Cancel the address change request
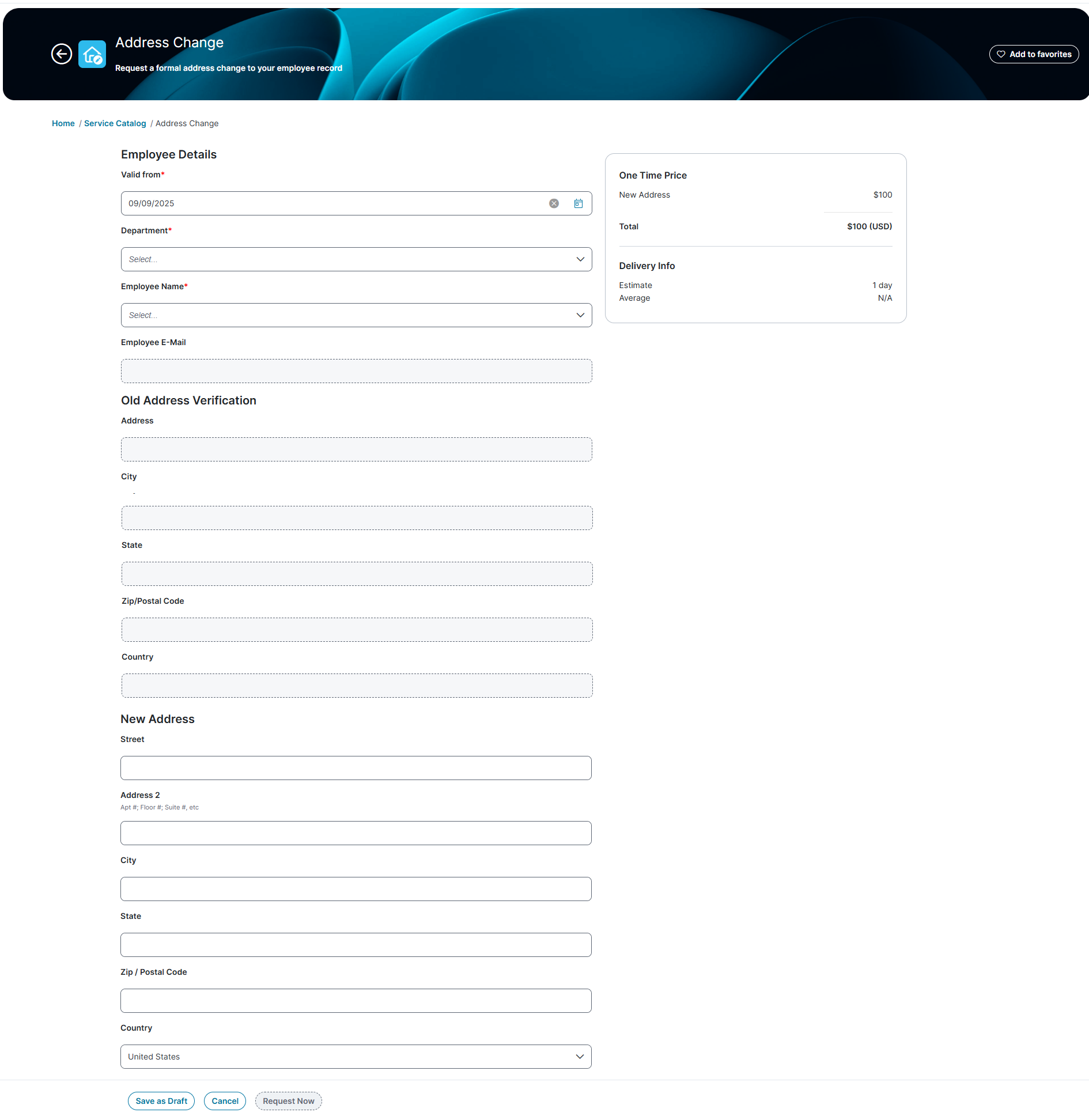Screen dimensions: 1089x1120 click(225, 1101)
